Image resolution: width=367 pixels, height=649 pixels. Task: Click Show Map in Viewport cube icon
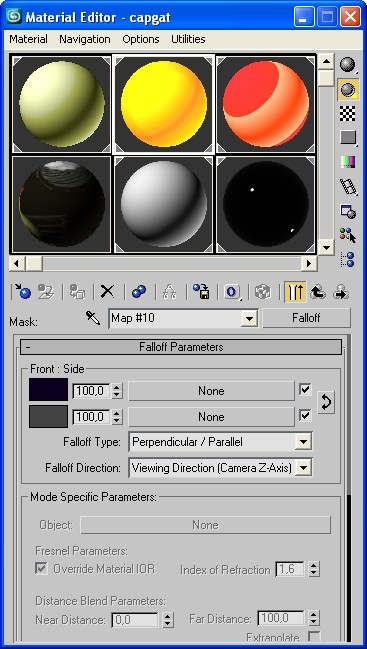tap(263, 291)
